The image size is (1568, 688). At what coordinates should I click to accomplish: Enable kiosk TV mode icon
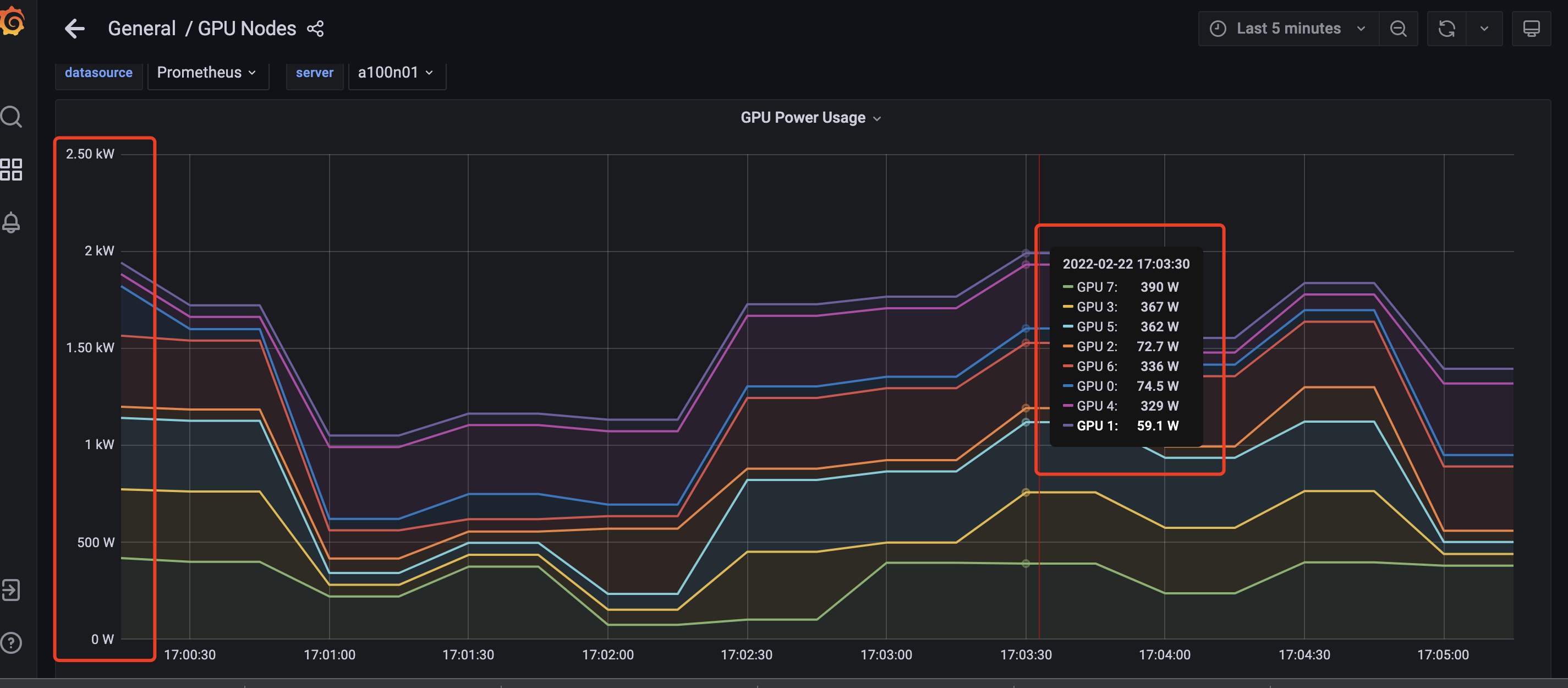[x=1532, y=28]
